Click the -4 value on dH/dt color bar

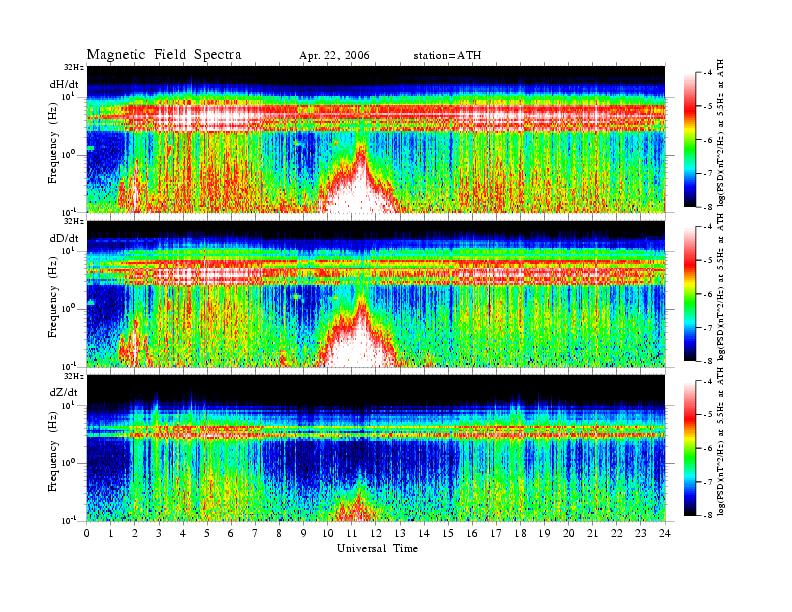(x=707, y=73)
